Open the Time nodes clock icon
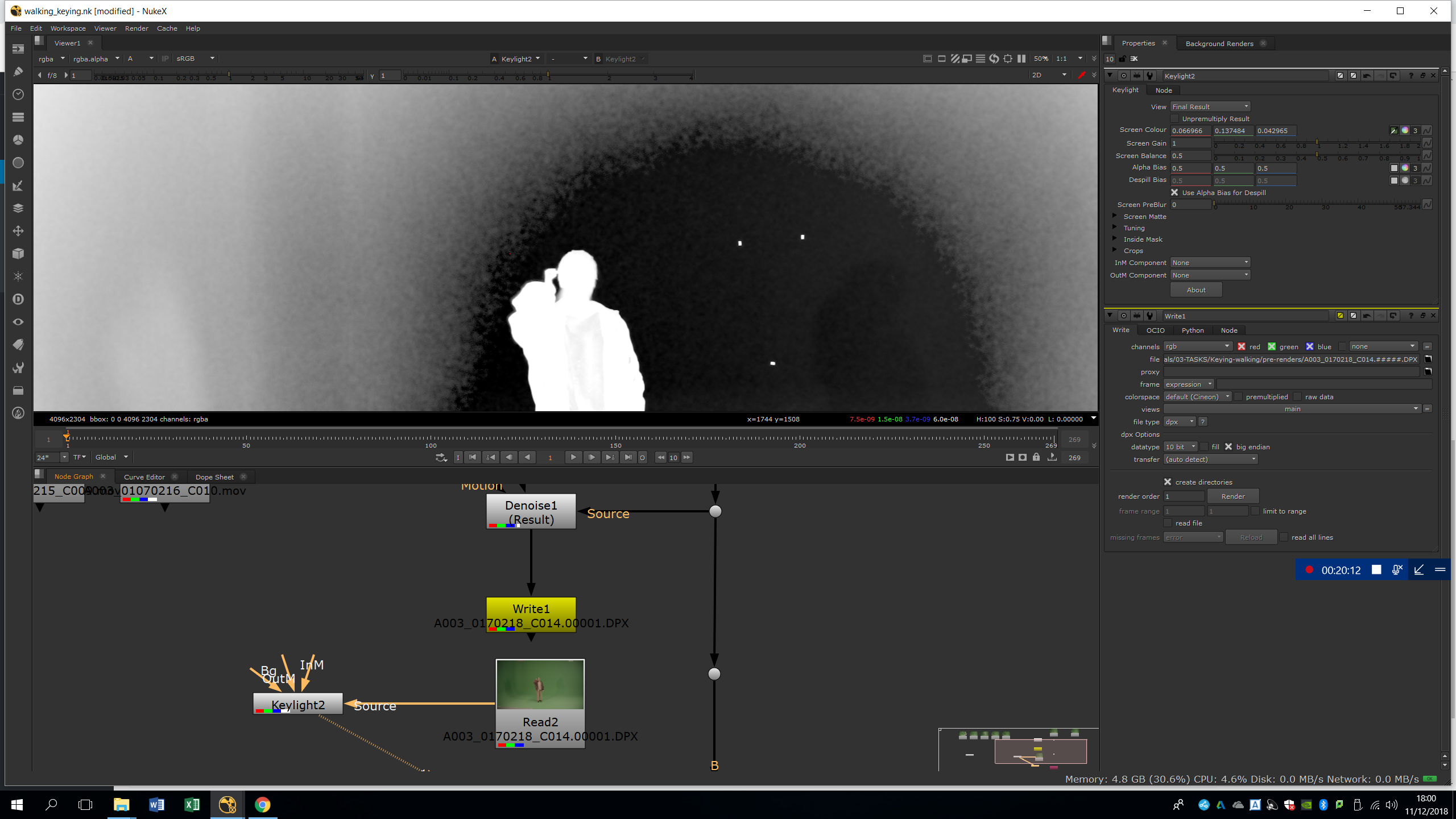 pos(18,94)
